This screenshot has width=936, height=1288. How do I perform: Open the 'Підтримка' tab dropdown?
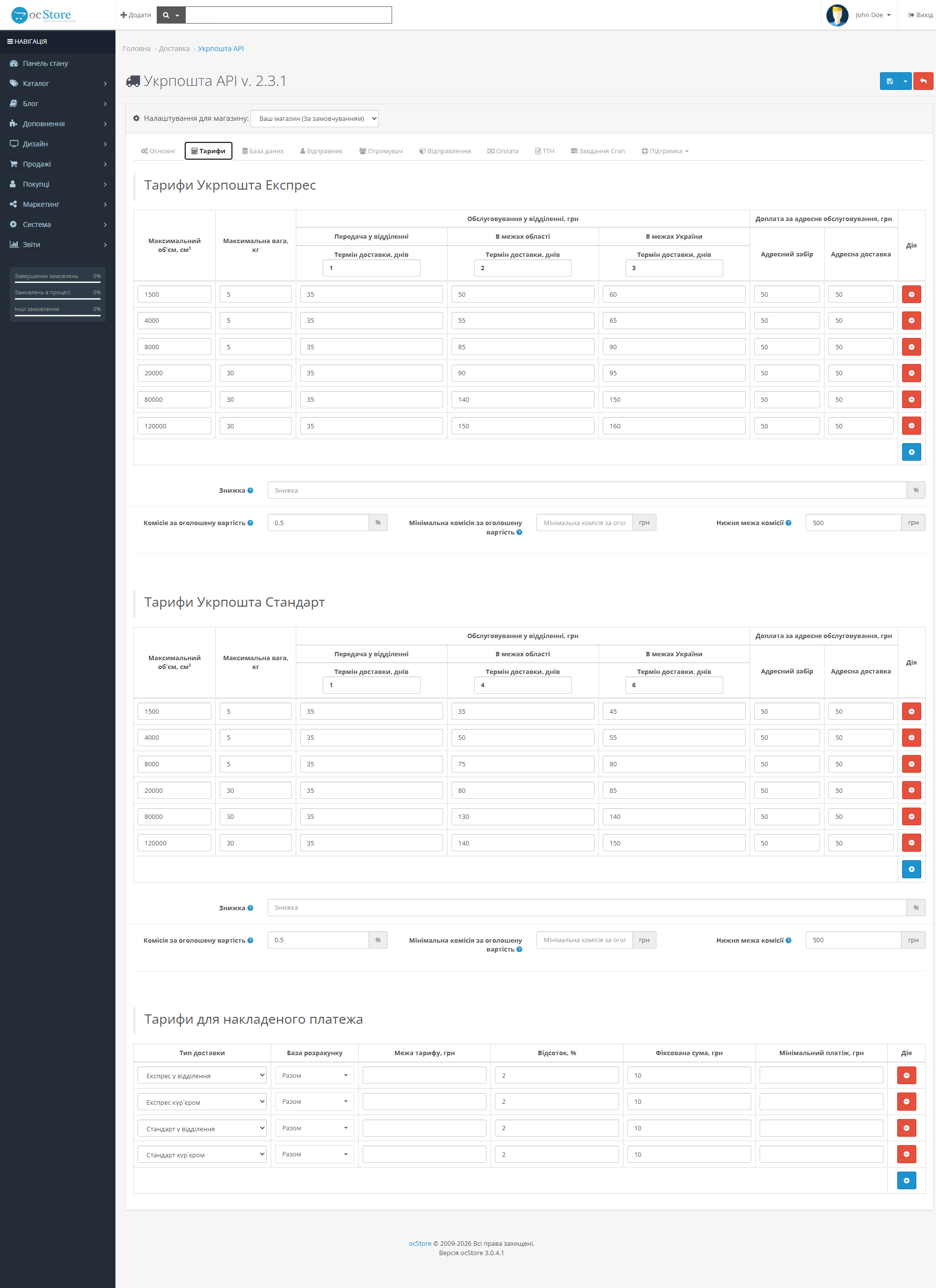pos(665,151)
